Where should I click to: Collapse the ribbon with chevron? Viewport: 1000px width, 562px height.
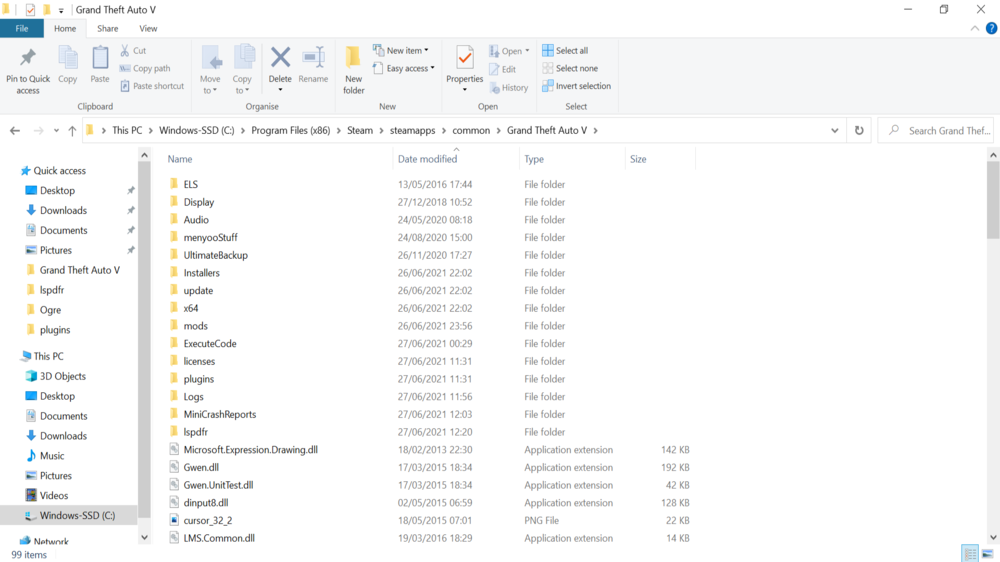[976, 29]
